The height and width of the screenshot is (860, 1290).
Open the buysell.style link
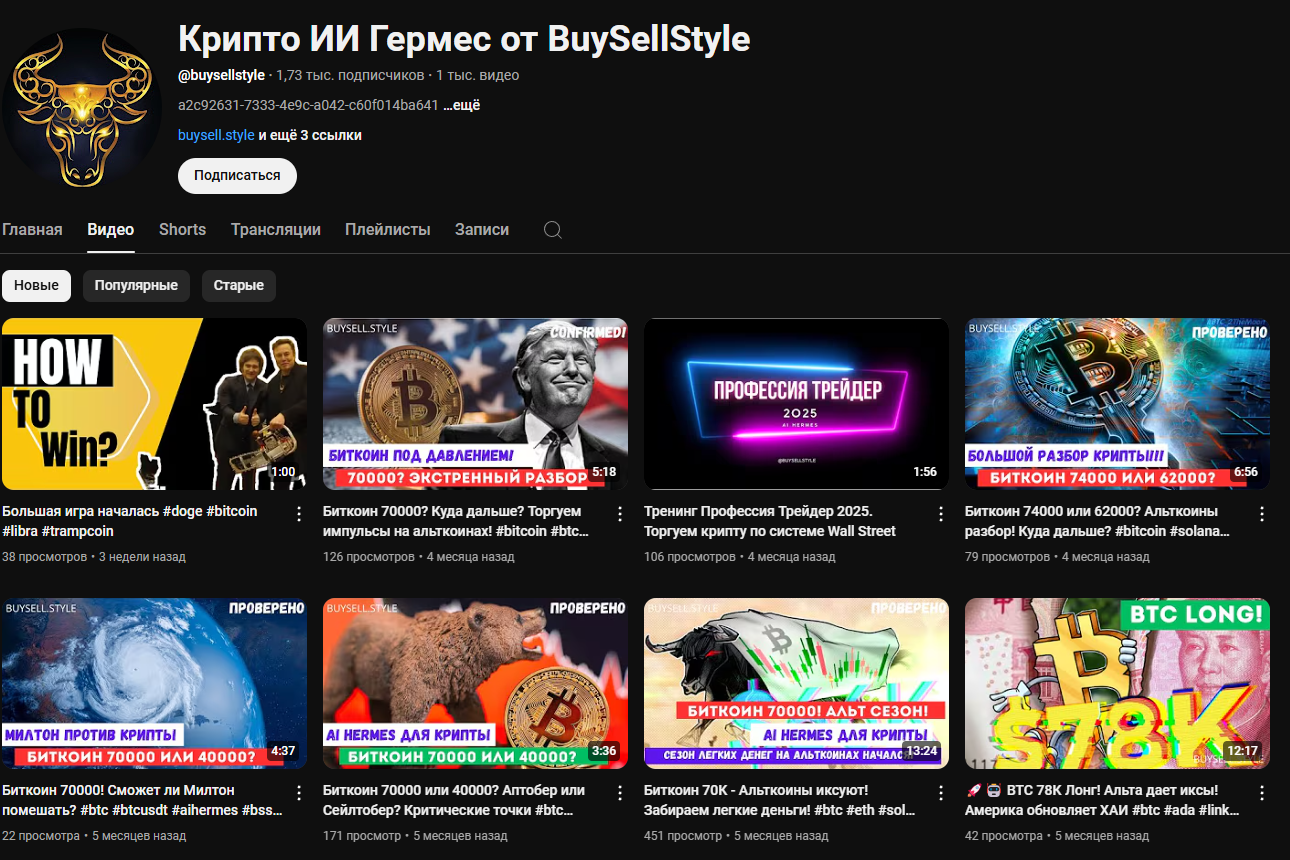click(216, 135)
